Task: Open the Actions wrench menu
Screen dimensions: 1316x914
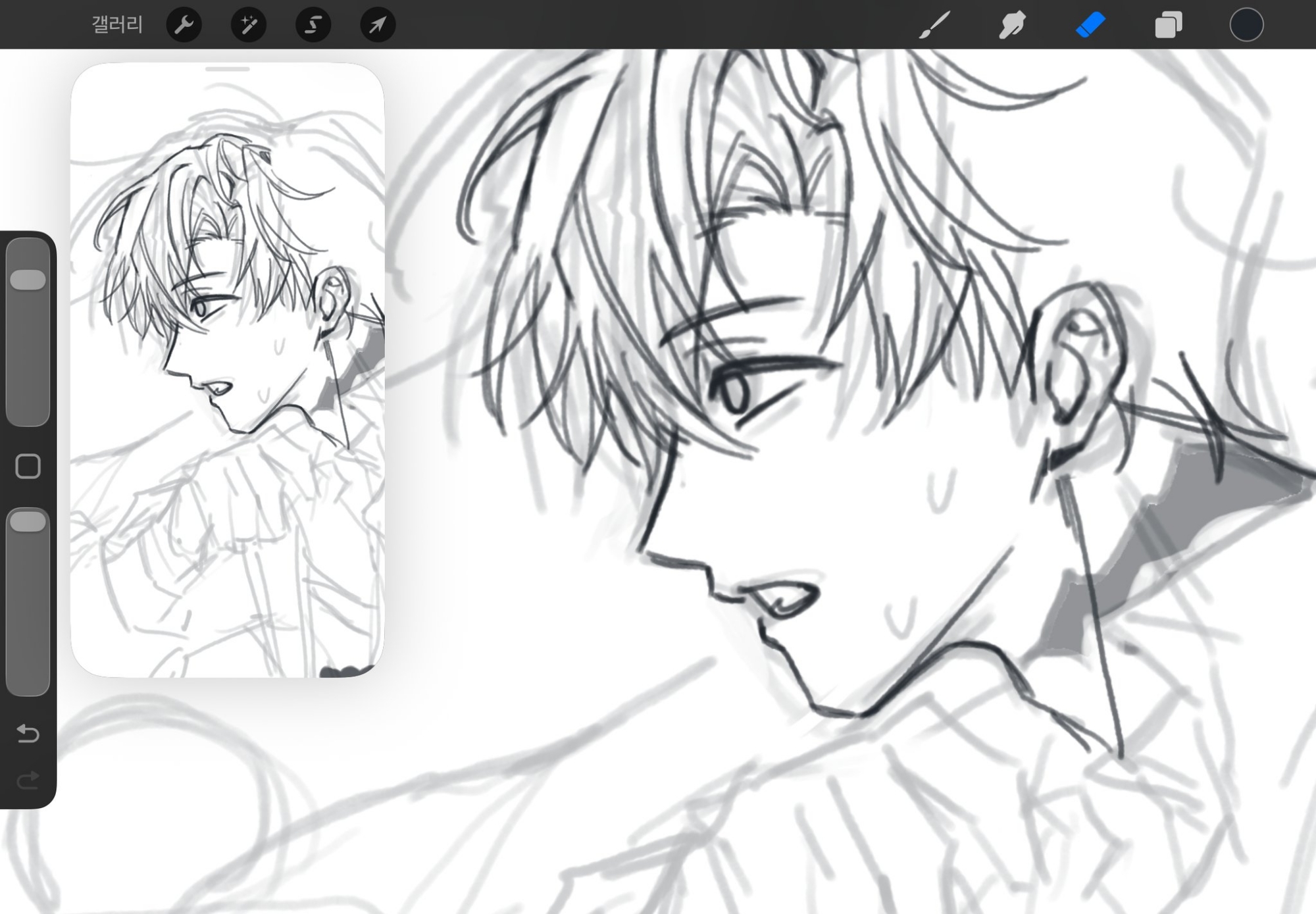Action: (x=184, y=25)
